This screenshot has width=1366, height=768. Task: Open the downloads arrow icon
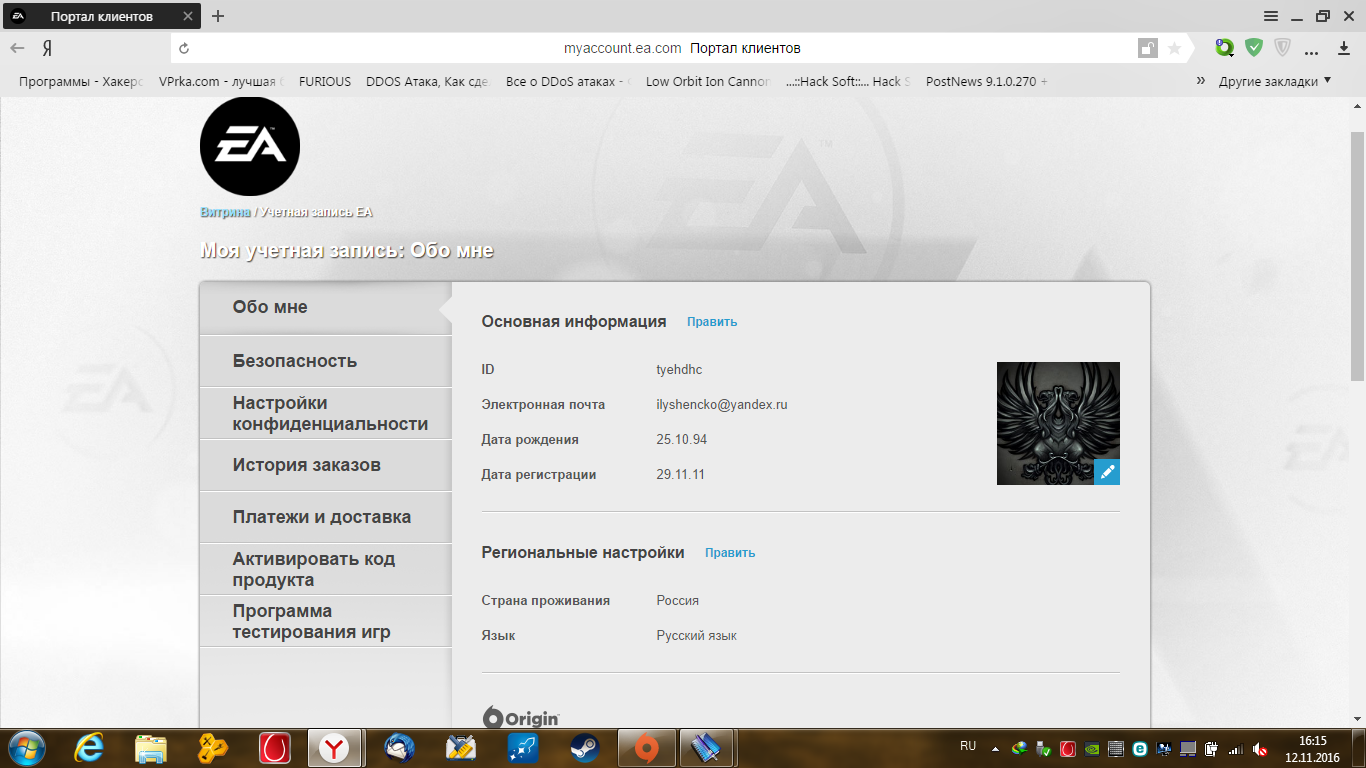[1343, 48]
